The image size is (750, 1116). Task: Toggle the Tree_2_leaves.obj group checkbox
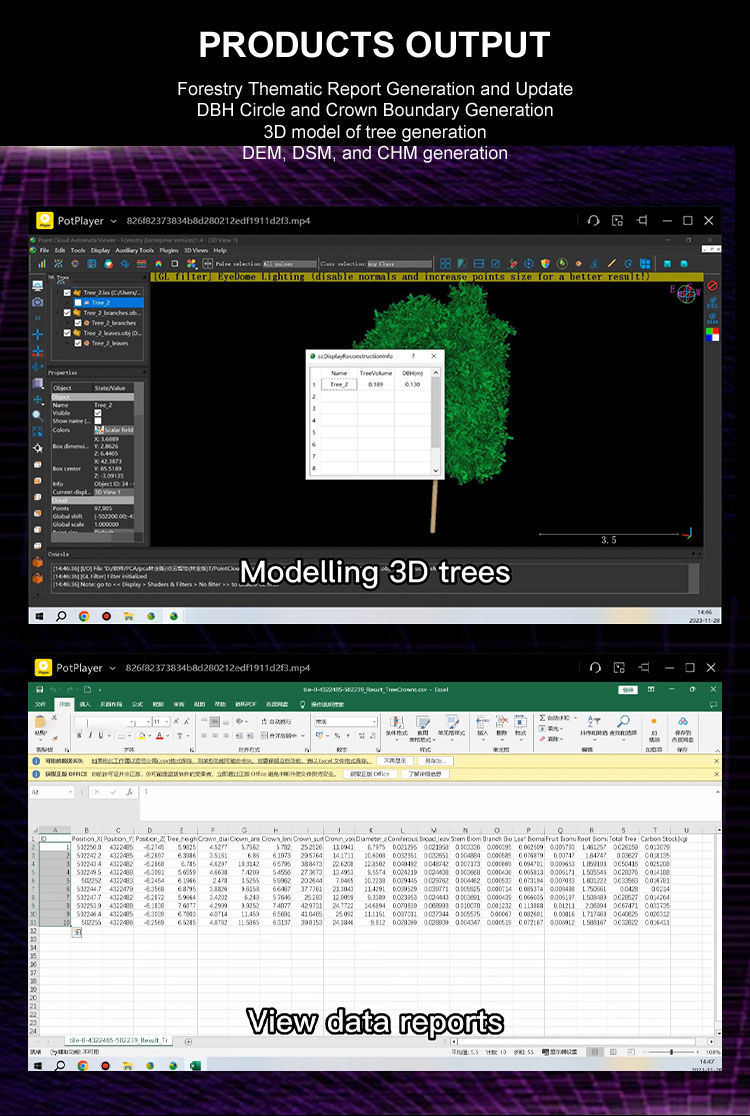click(x=68, y=332)
